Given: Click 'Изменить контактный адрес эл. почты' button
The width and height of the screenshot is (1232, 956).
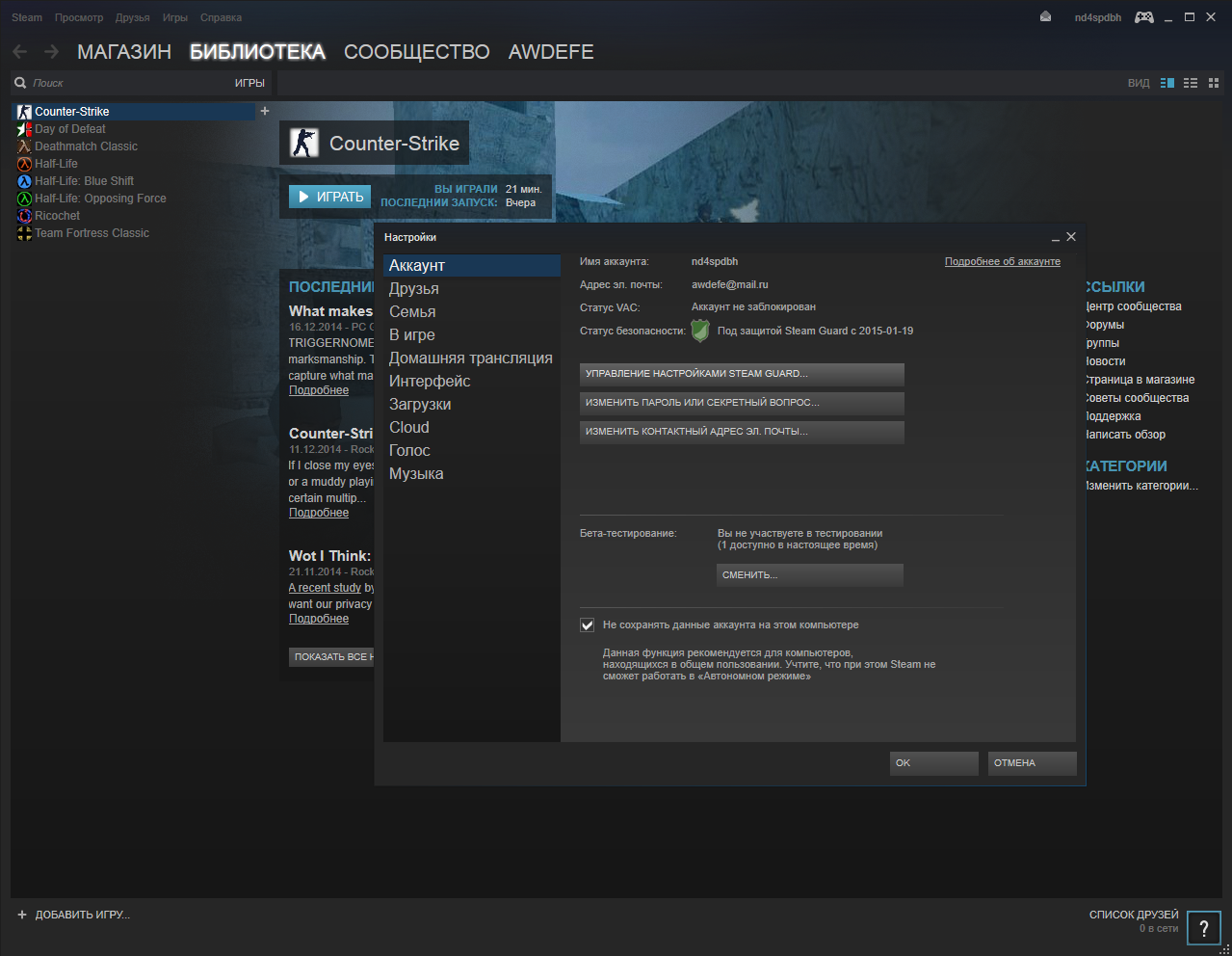Looking at the screenshot, I should point(742,432).
